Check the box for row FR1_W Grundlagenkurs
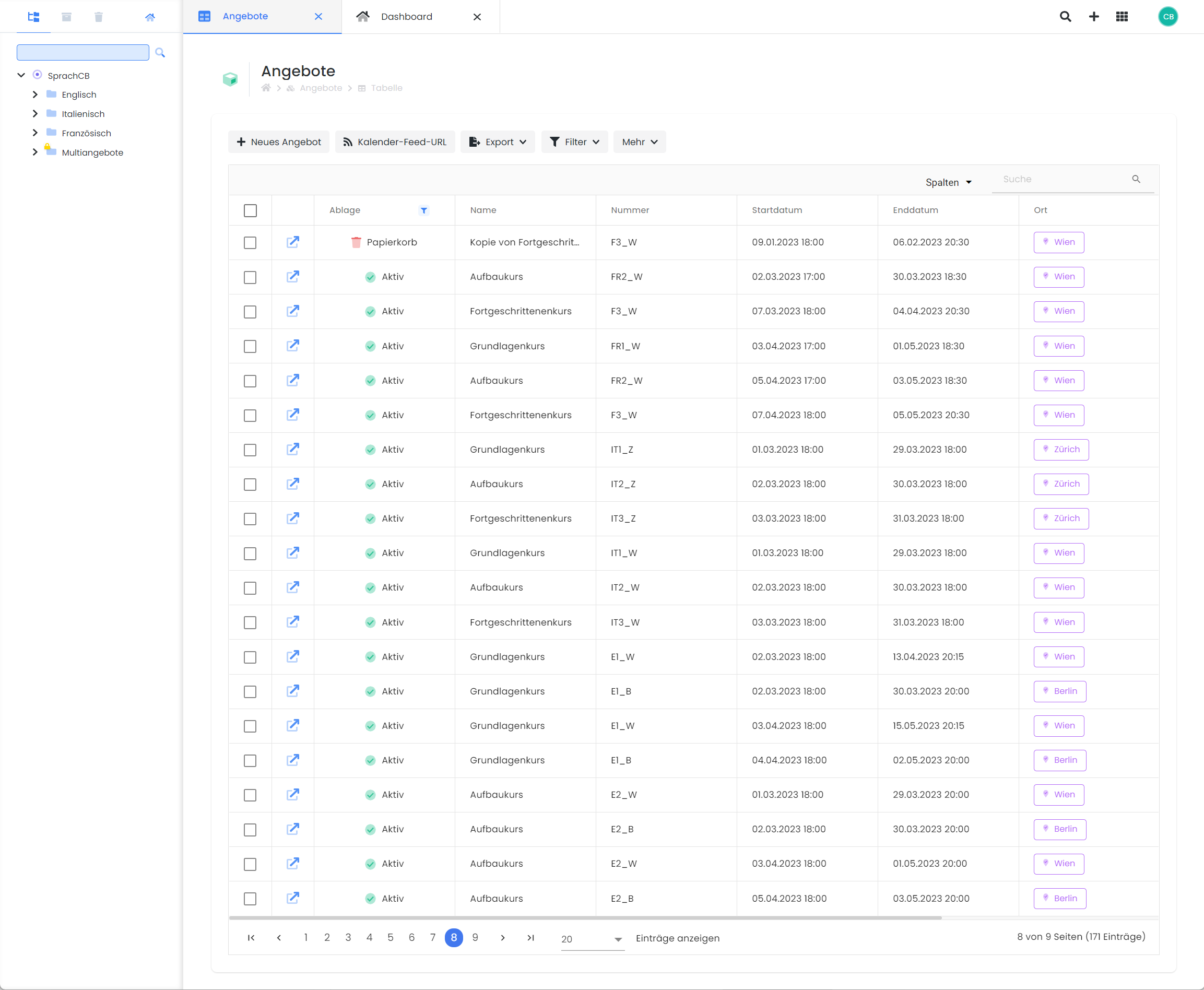 tap(250, 347)
